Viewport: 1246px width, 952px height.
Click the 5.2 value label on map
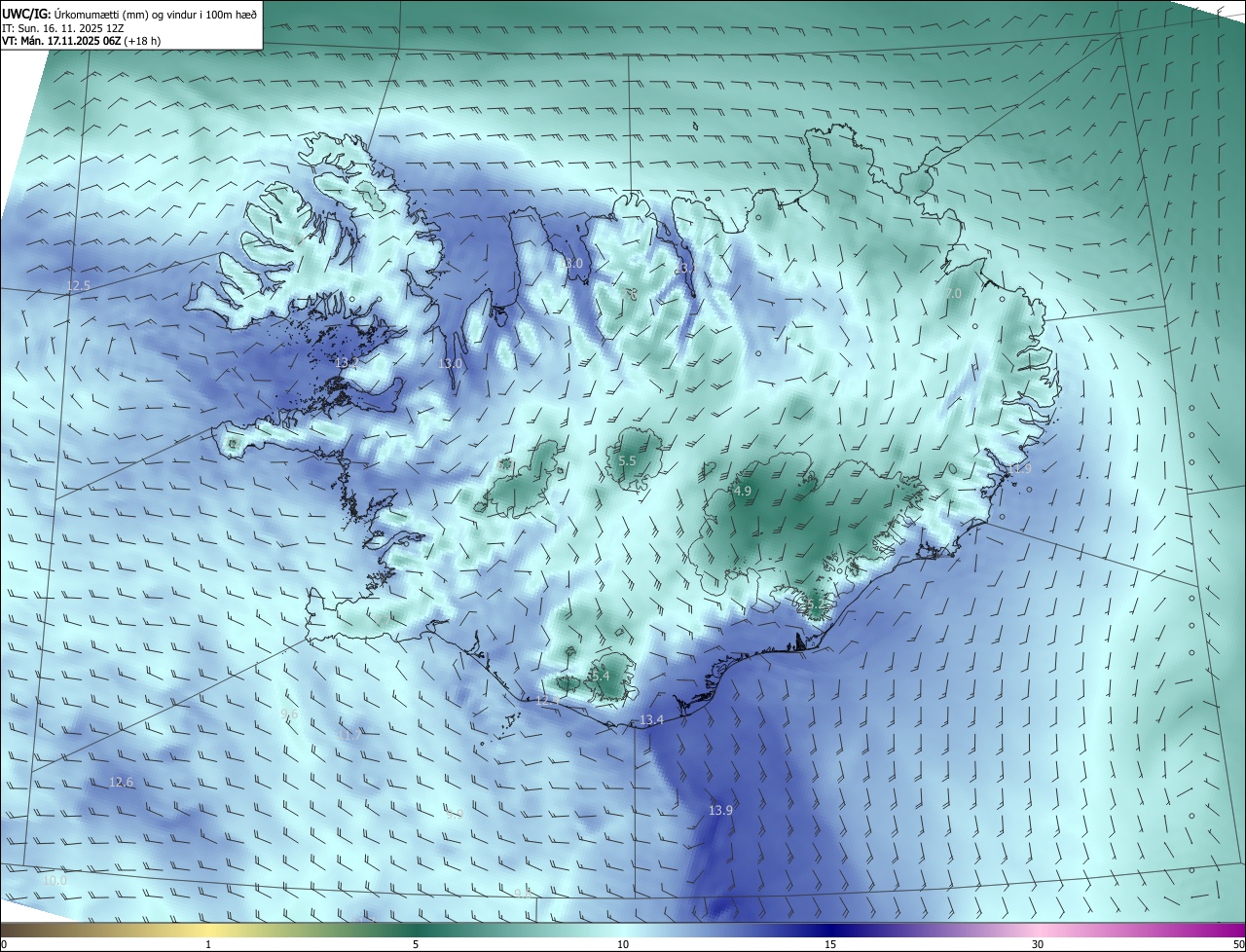pos(815,605)
